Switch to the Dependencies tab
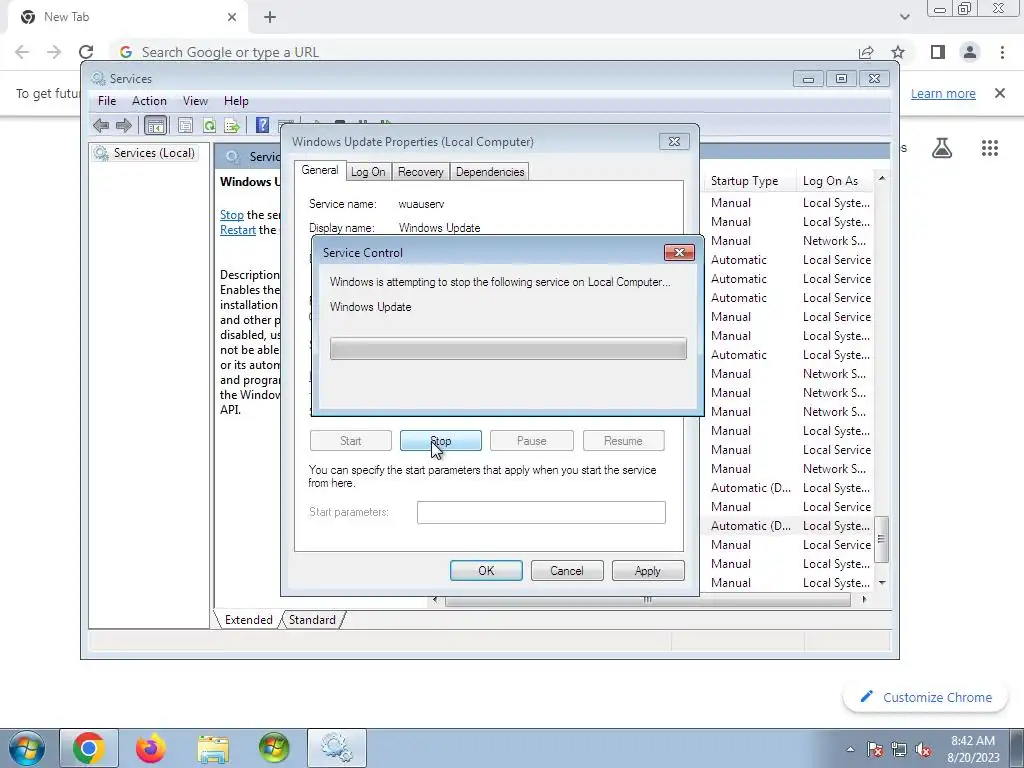Viewport: 1024px width, 768px height. 490,172
